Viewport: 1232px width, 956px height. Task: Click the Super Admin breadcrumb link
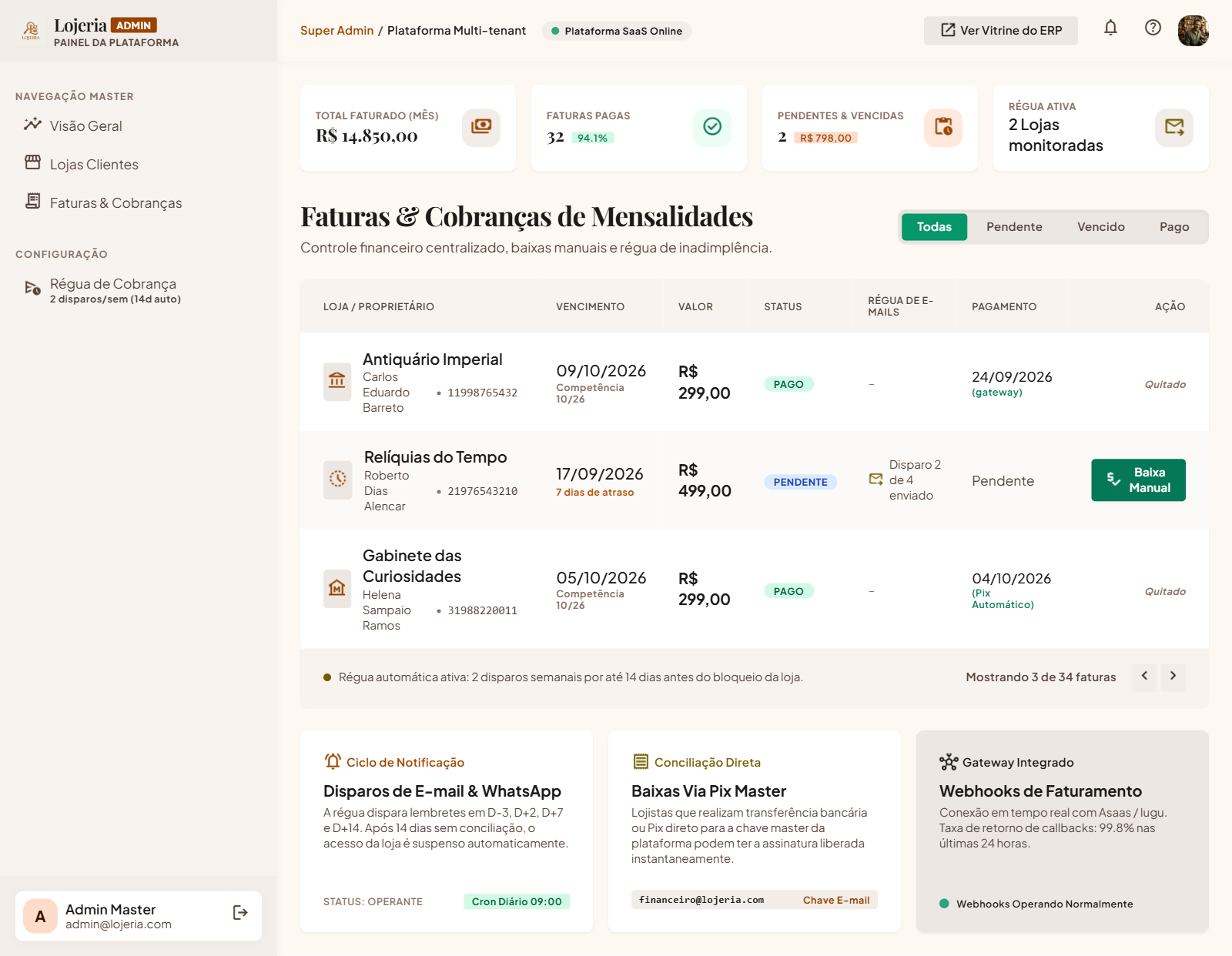coord(336,31)
